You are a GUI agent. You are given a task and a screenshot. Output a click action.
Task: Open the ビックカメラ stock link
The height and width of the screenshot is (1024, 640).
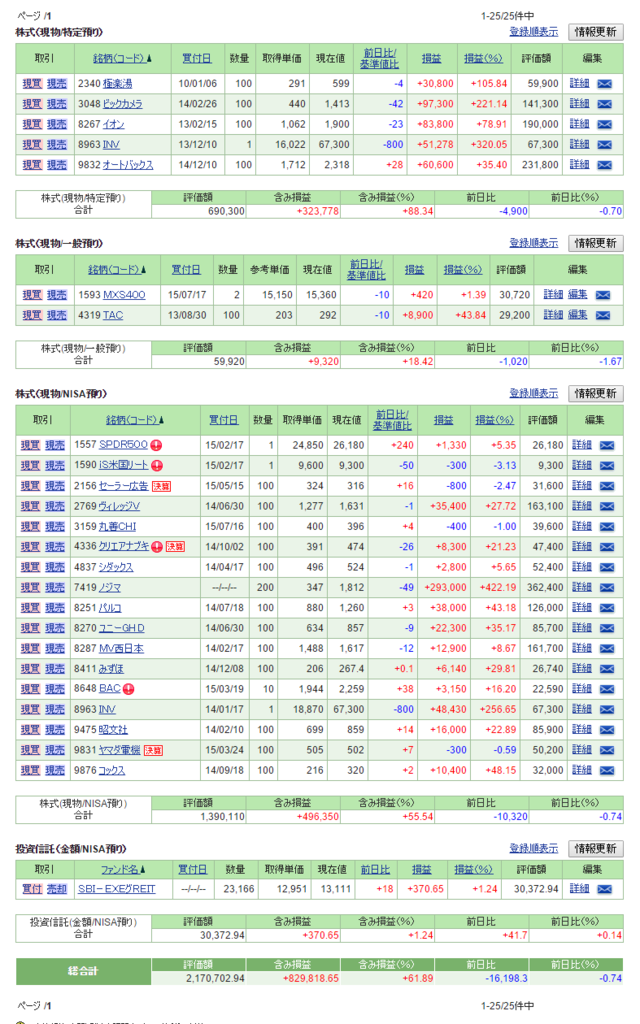pos(123,104)
